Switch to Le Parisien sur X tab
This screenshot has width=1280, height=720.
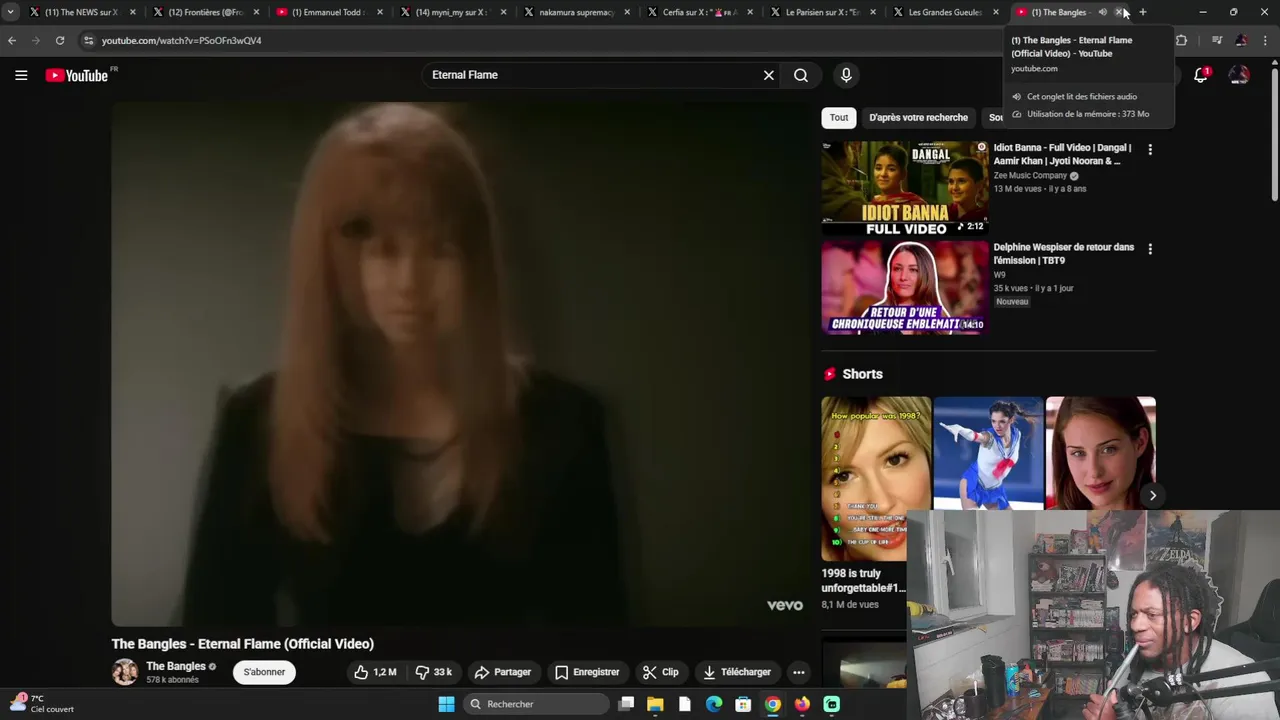(822, 12)
